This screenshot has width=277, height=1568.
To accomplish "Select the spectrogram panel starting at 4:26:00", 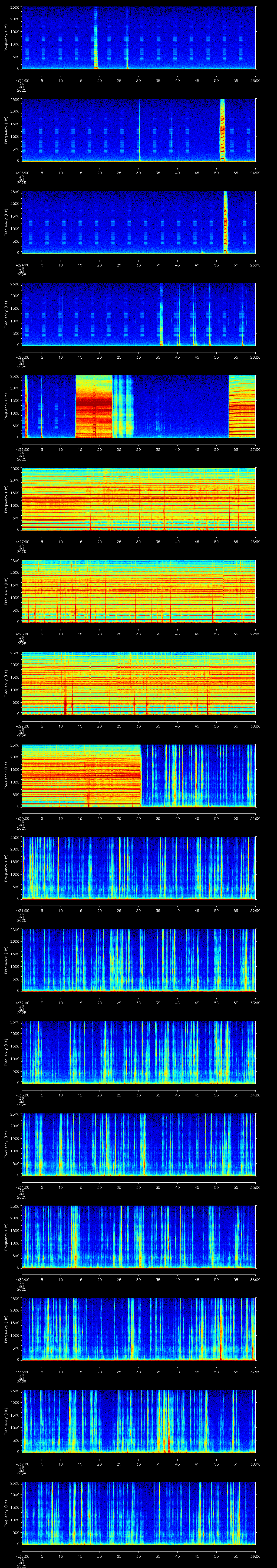I will (x=139, y=407).
